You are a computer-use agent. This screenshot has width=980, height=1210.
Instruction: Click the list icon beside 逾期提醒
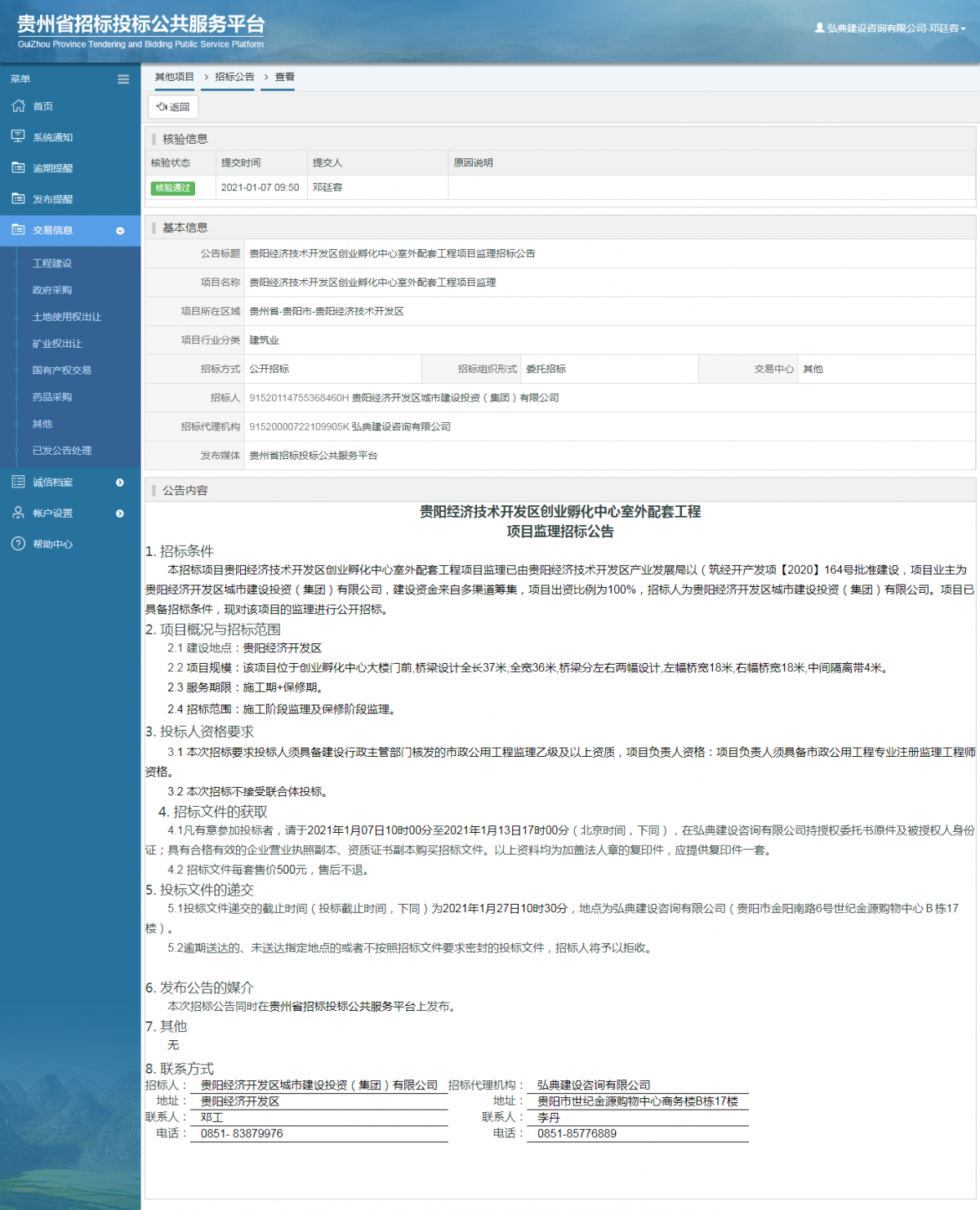[x=18, y=167]
